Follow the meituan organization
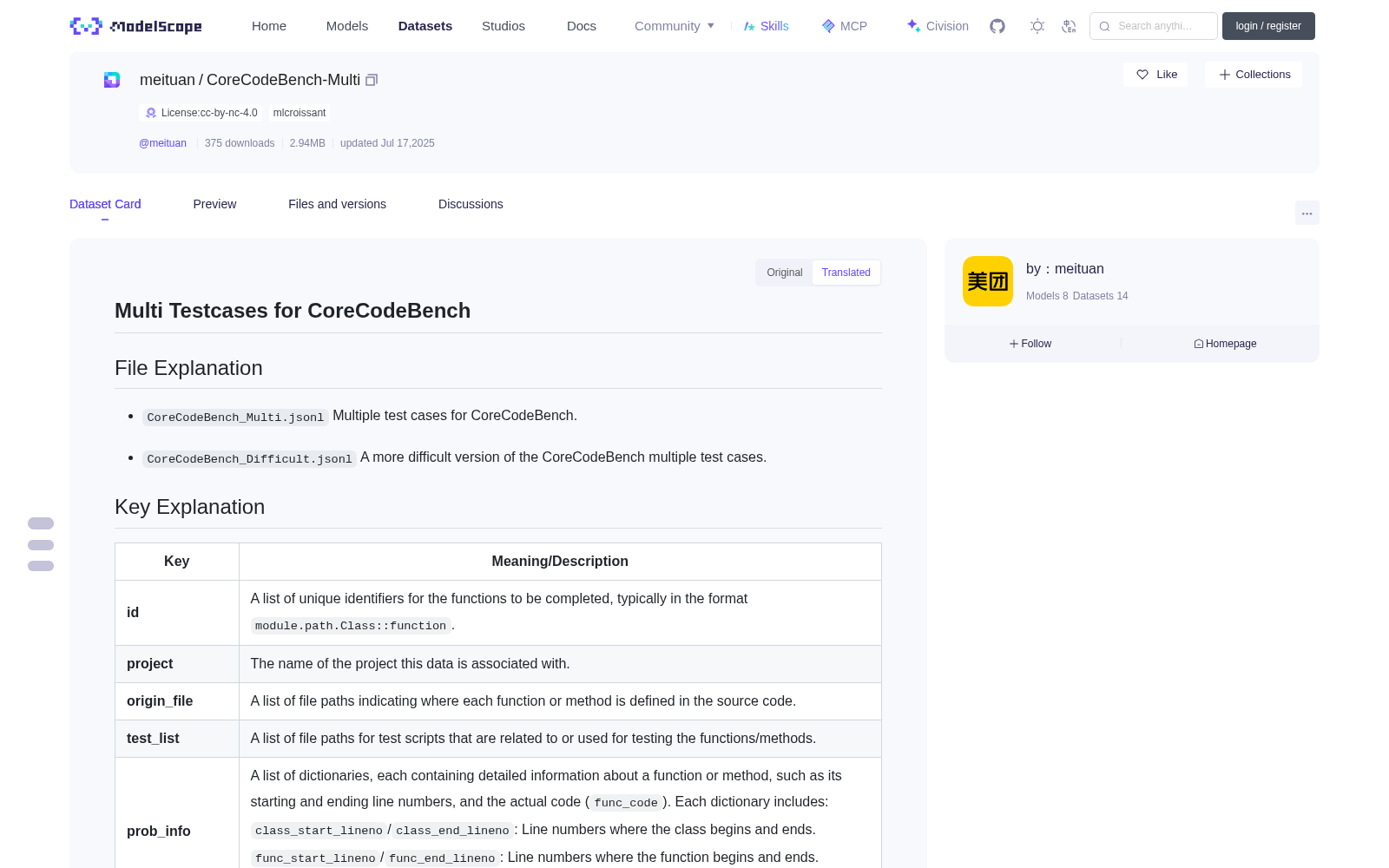This screenshot has width=1389, height=868. [1030, 344]
